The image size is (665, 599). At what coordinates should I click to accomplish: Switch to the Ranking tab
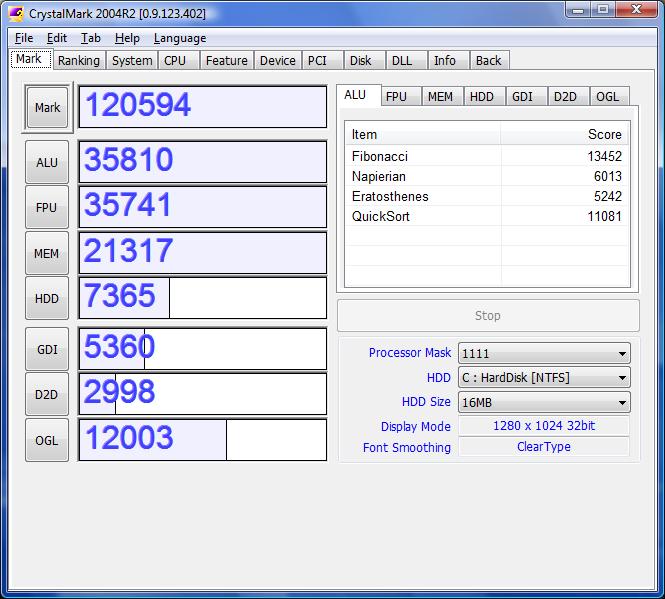click(x=79, y=60)
